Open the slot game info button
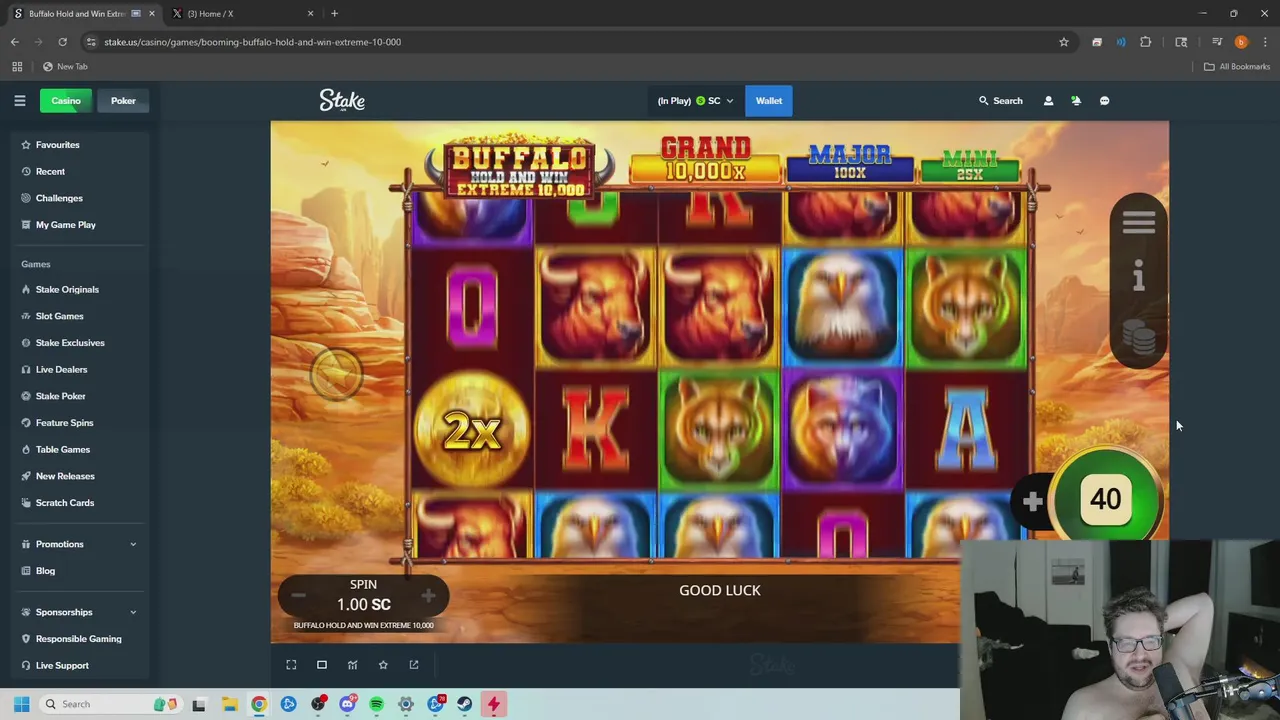The width and height of the screenshot is (1280, 720). [1138, 276]
